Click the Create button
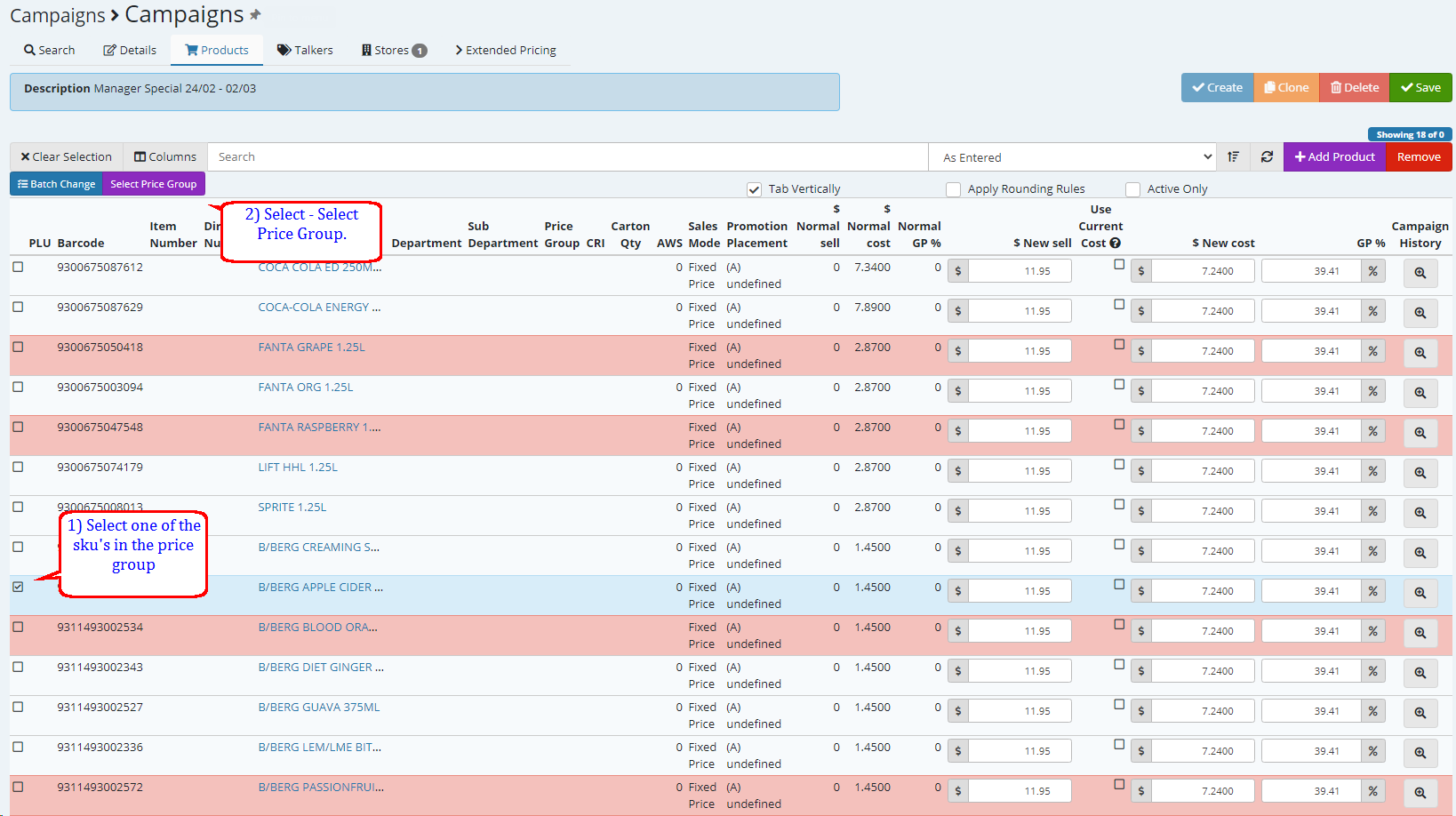This screenshot has height=816, width=1456. (x=1218, y=87)
